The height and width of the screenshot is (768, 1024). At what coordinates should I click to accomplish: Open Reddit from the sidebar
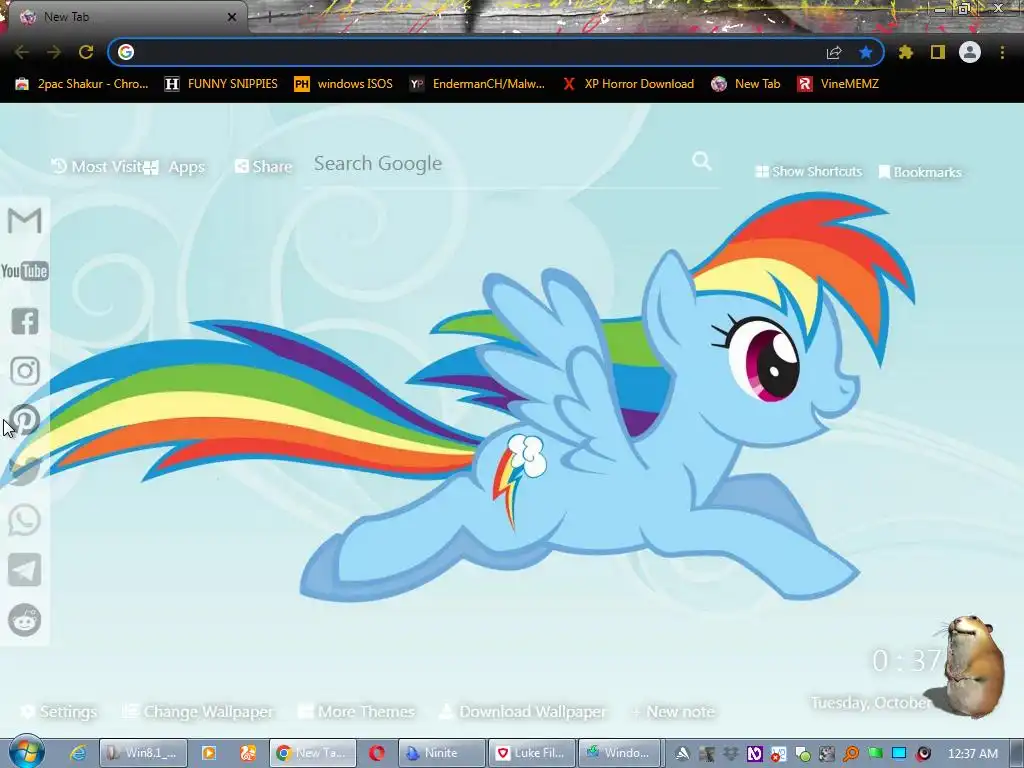25,620
